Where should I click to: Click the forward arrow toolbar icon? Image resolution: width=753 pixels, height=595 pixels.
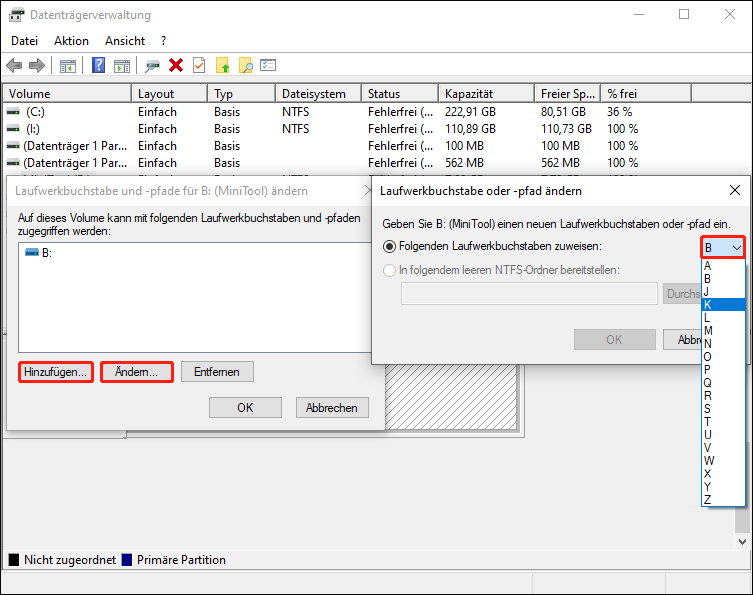tap(37, 65)
